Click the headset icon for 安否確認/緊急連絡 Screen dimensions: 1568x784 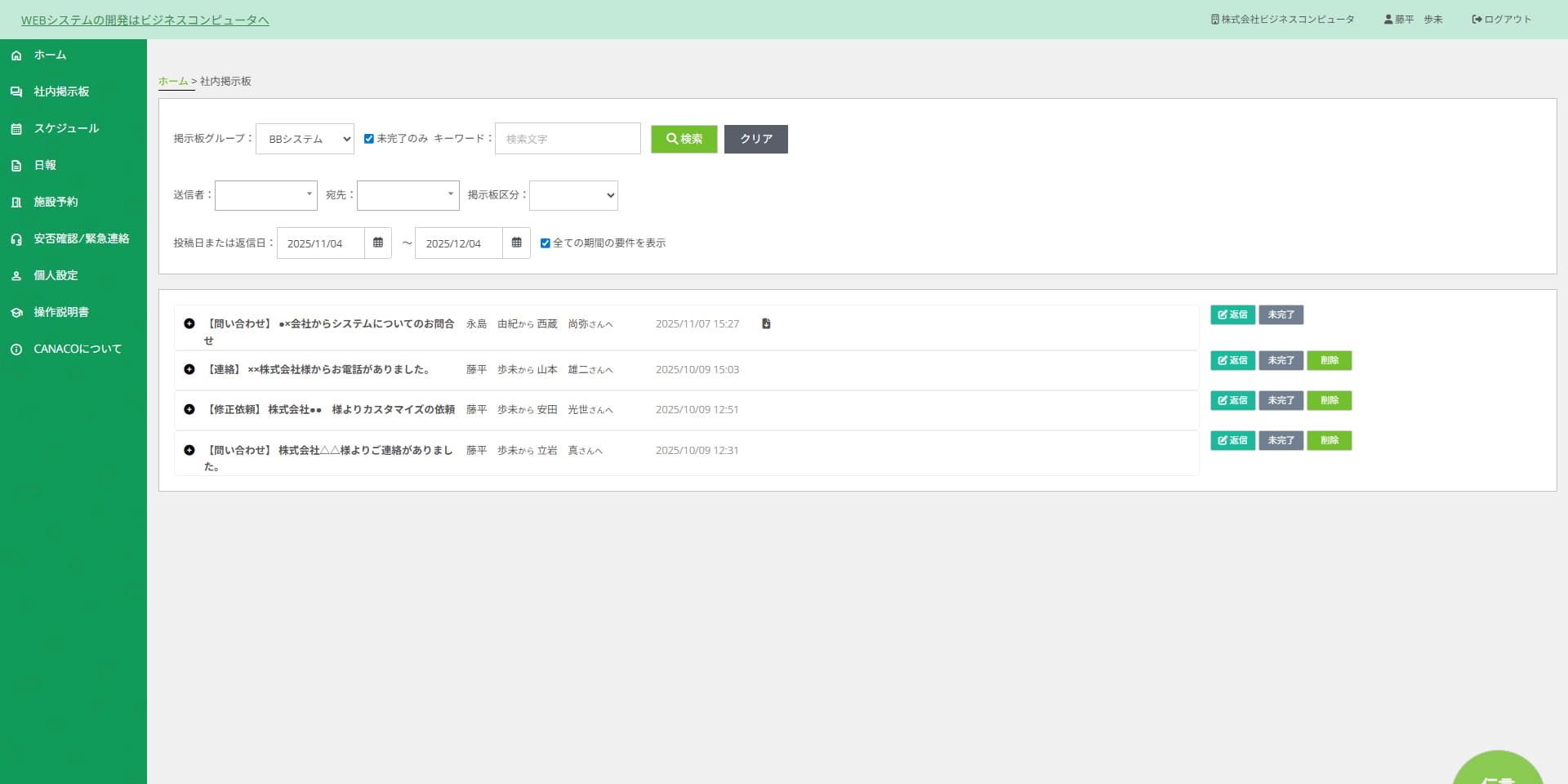click(x=16, y=239)
